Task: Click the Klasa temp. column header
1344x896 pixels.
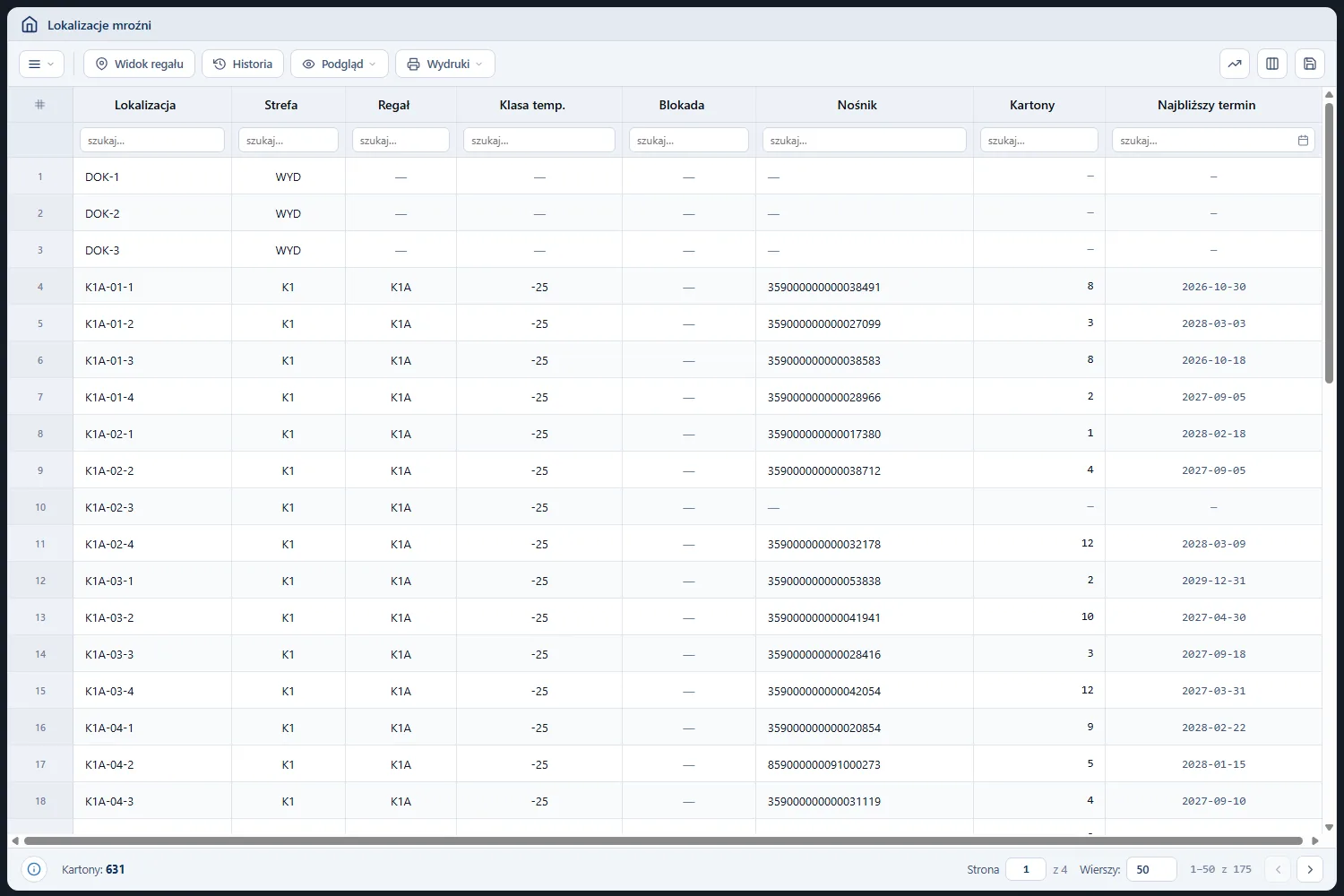Action: click(532, 105)
